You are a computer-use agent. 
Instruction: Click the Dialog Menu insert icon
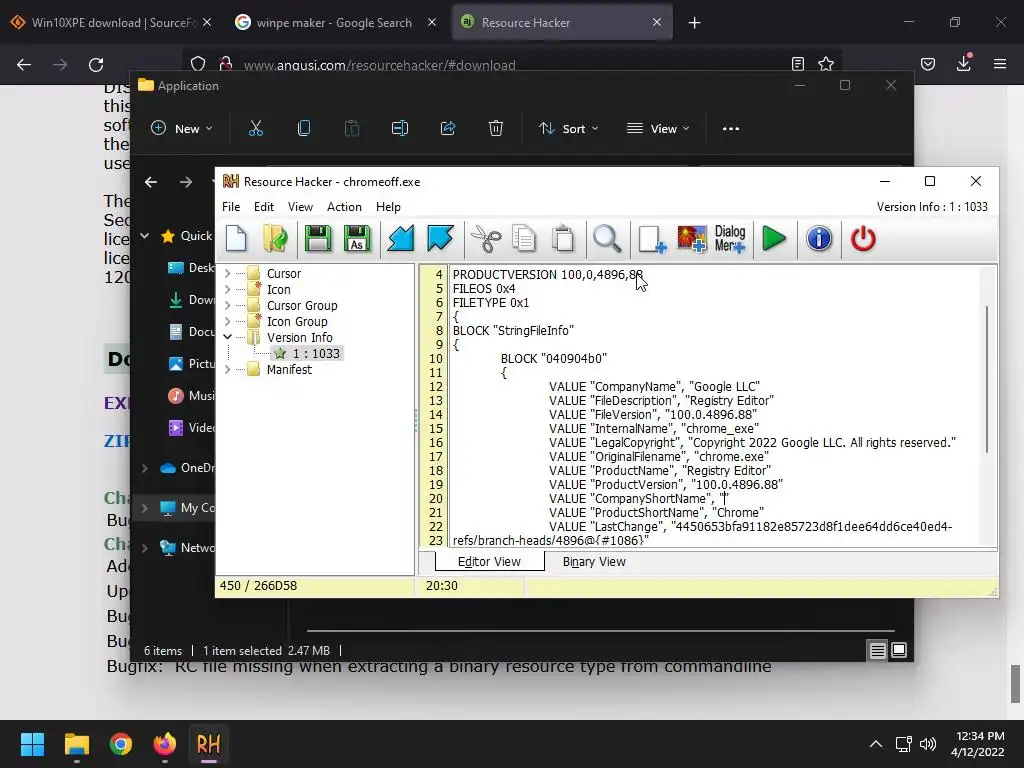click(730, 238)
